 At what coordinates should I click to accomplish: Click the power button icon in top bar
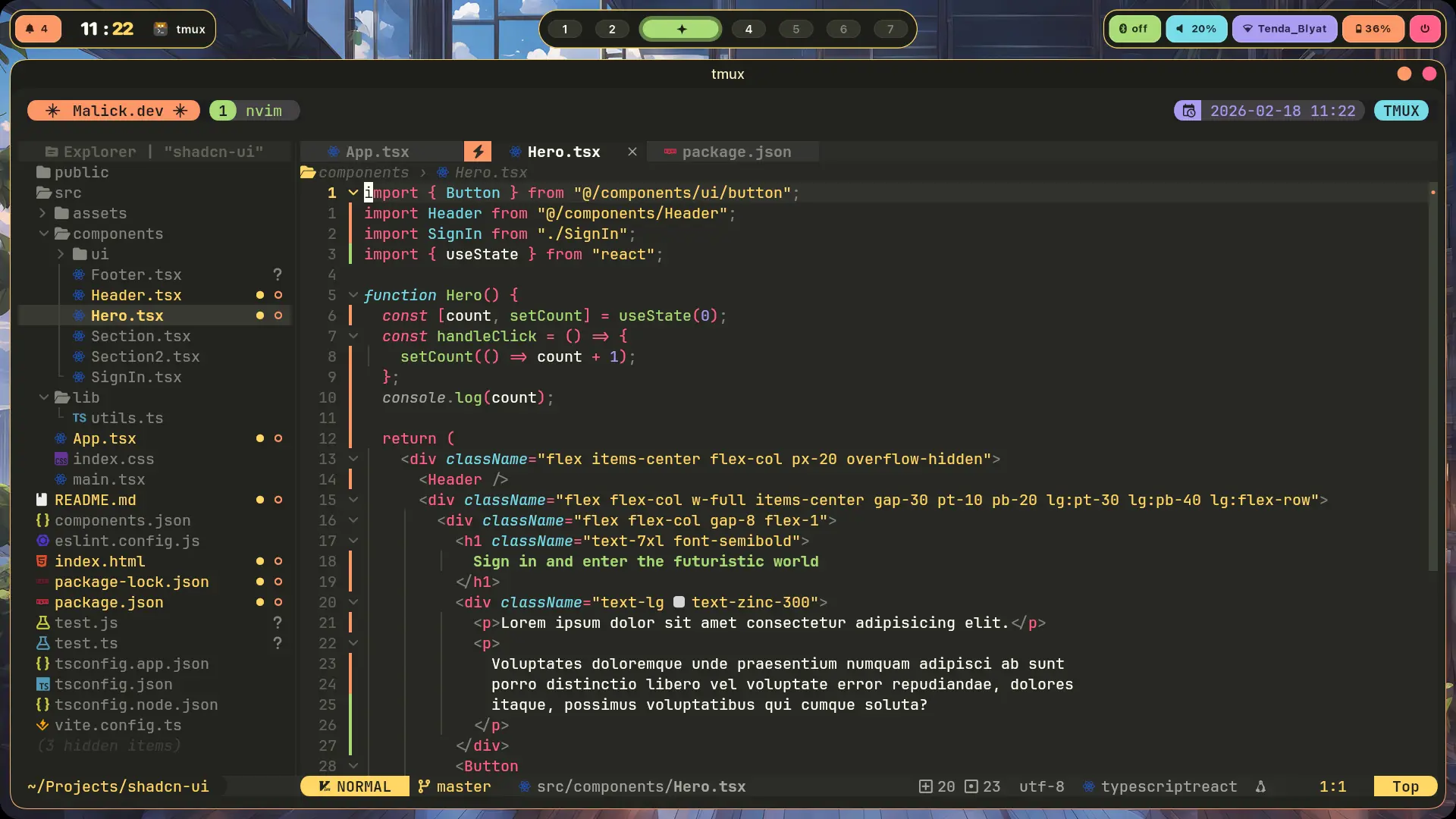click(x=1425, y=29)
